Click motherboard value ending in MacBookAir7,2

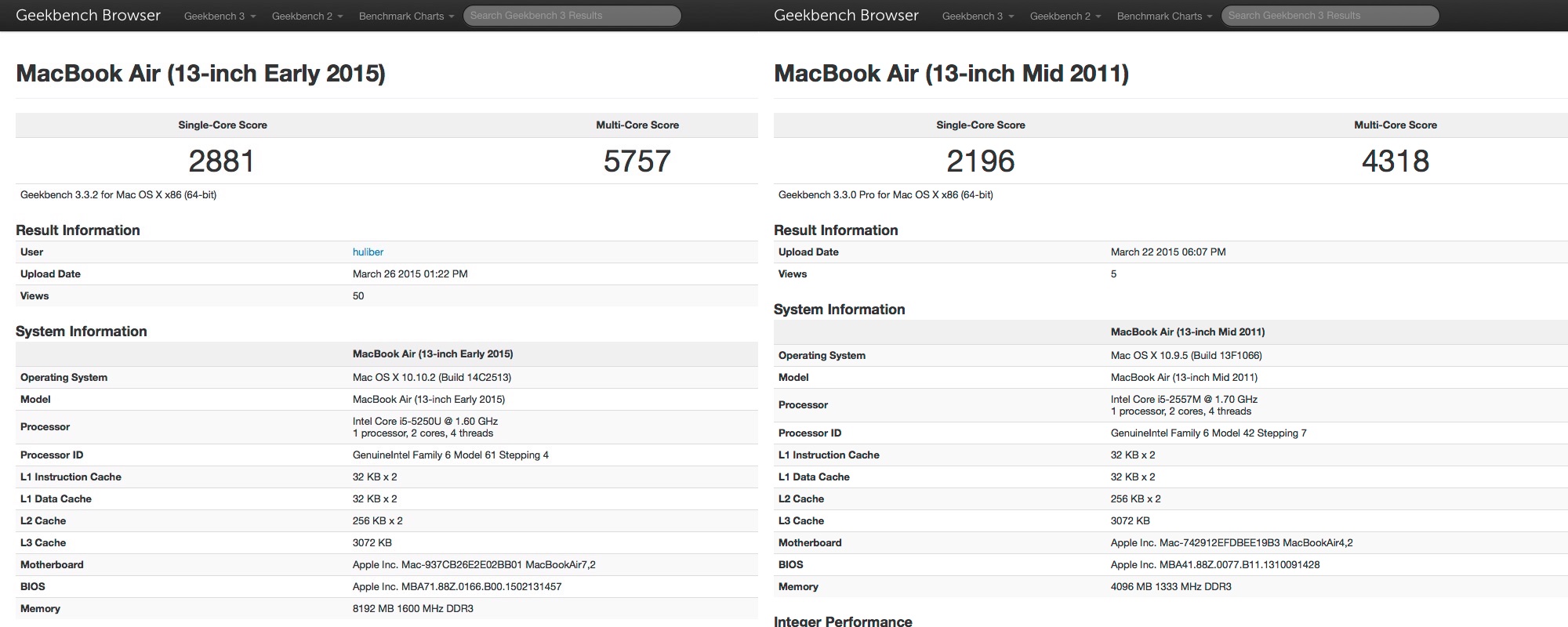click(x=474, y=564)
